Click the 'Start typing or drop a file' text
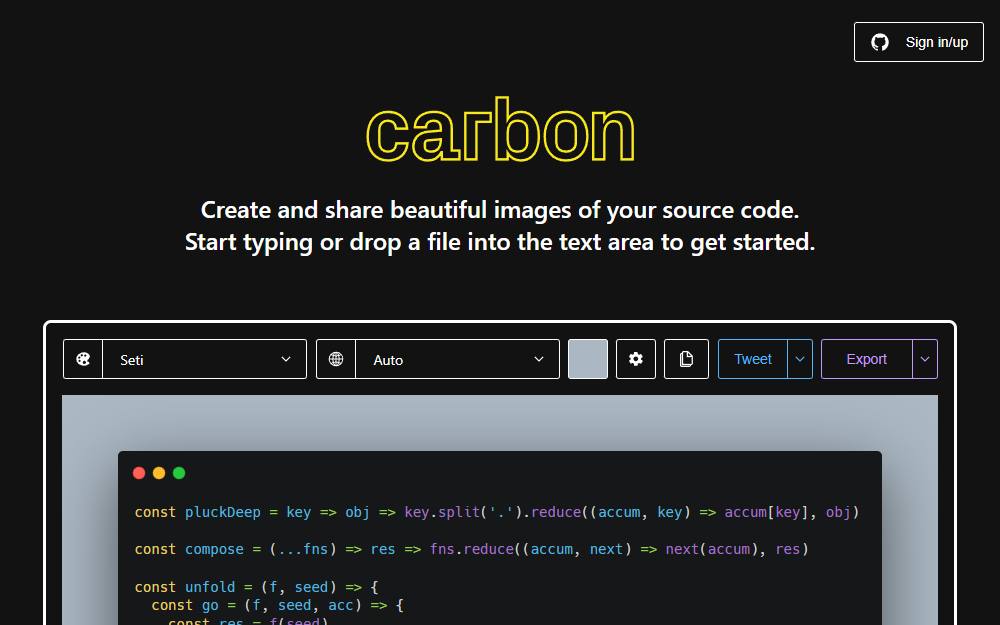Image resolution: width=1000 pixels, height=625 pixels. [x=500, y=242]
